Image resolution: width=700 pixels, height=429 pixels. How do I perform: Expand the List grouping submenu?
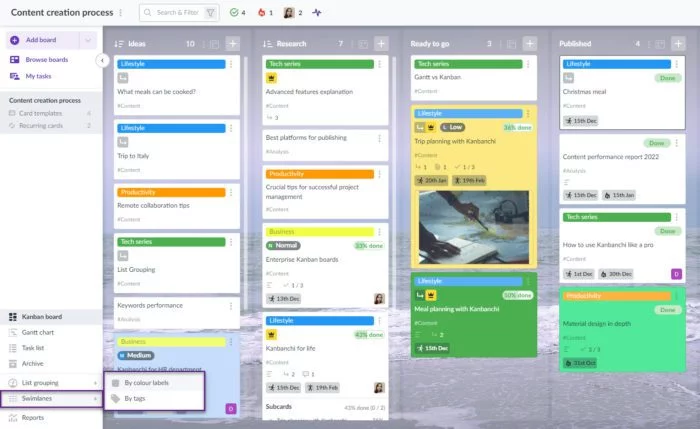pyautogui.click(x=52, y=382)
